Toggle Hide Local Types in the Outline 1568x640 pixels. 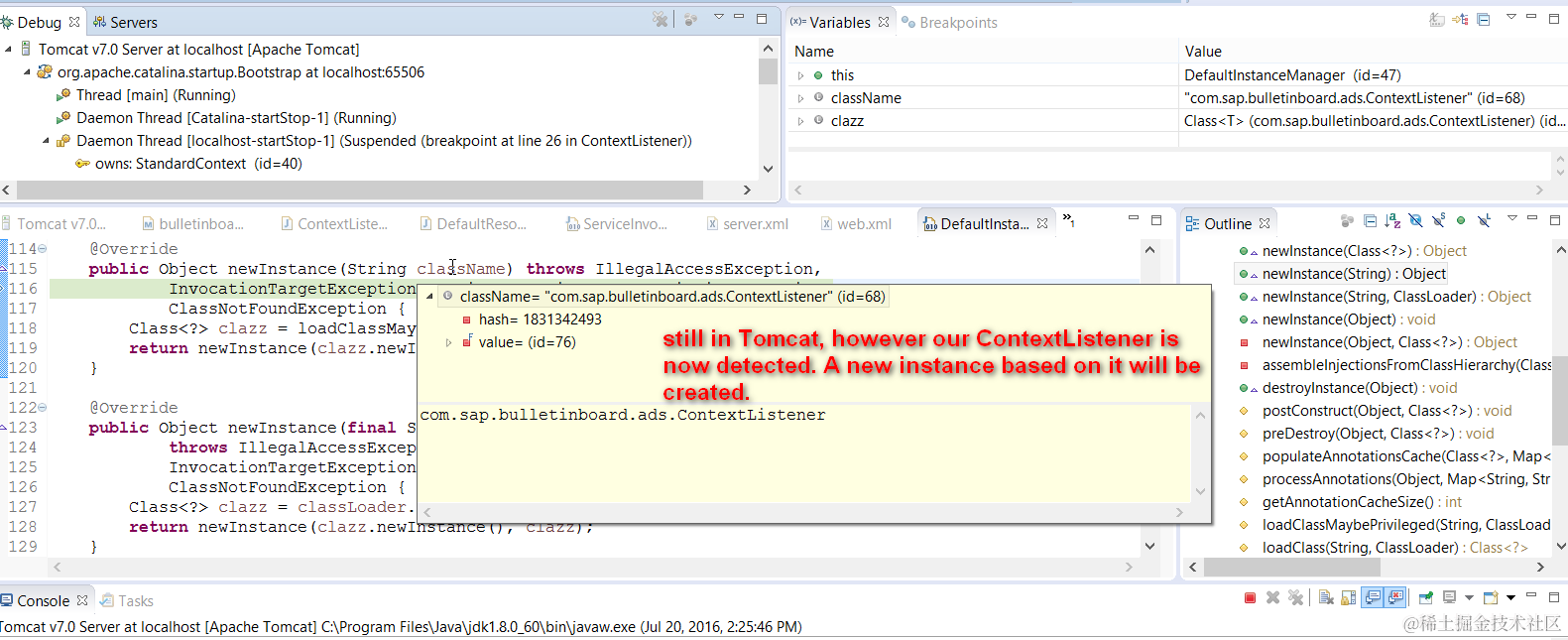coord(1484,220)
